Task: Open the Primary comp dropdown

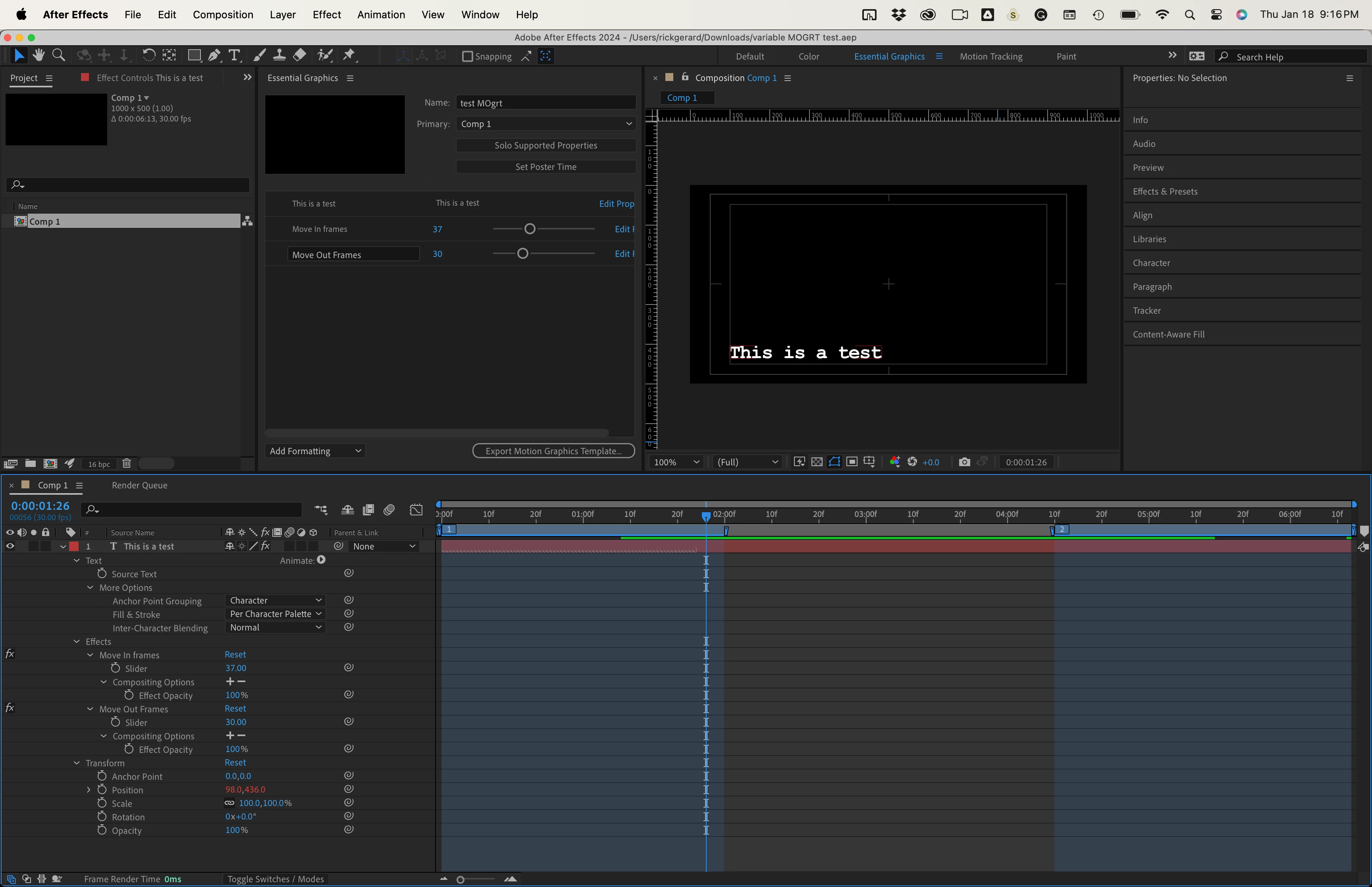Action: pyautogui.click(x=546, y=124)
